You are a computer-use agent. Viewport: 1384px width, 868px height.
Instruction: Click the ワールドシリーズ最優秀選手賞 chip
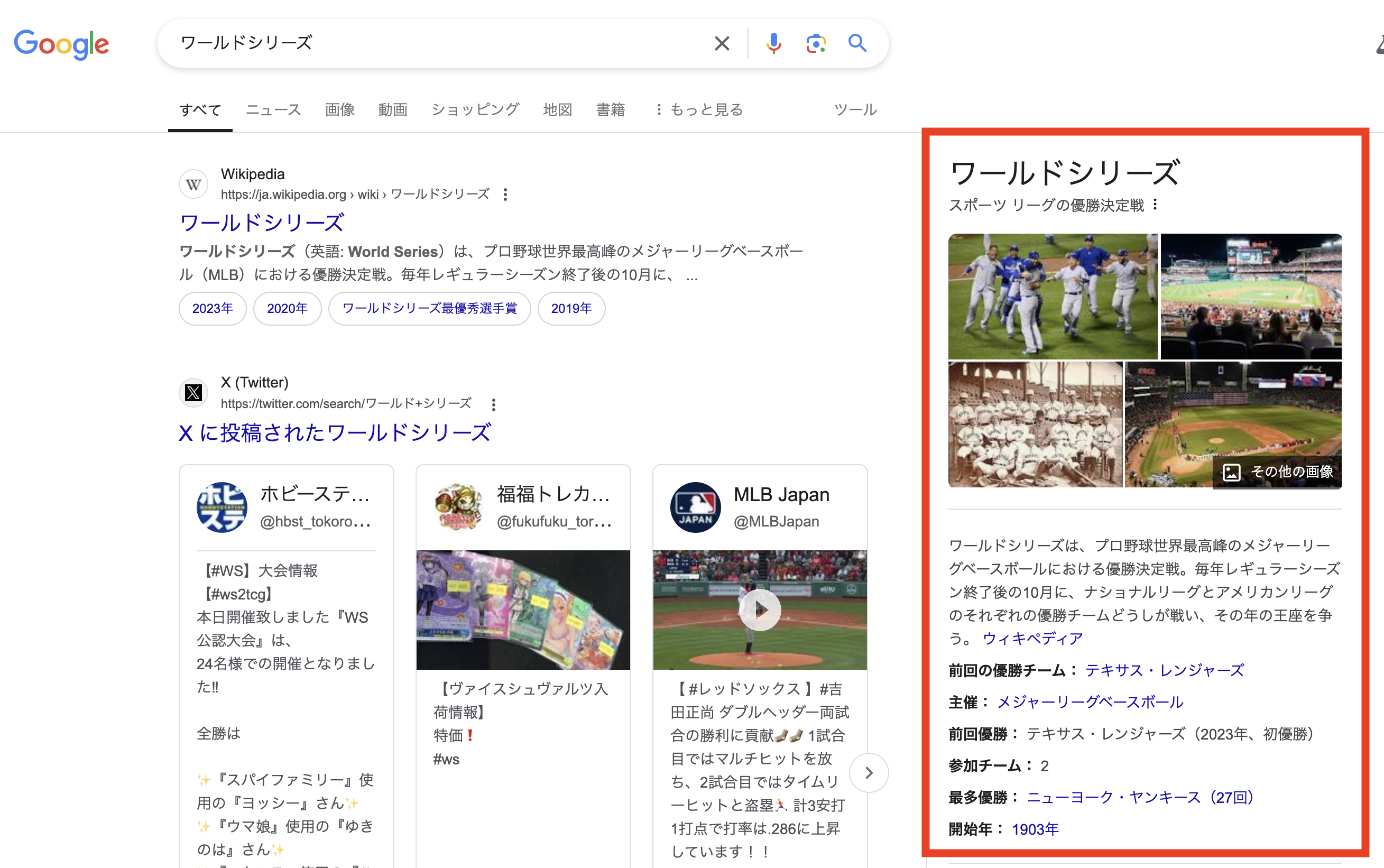429,309
